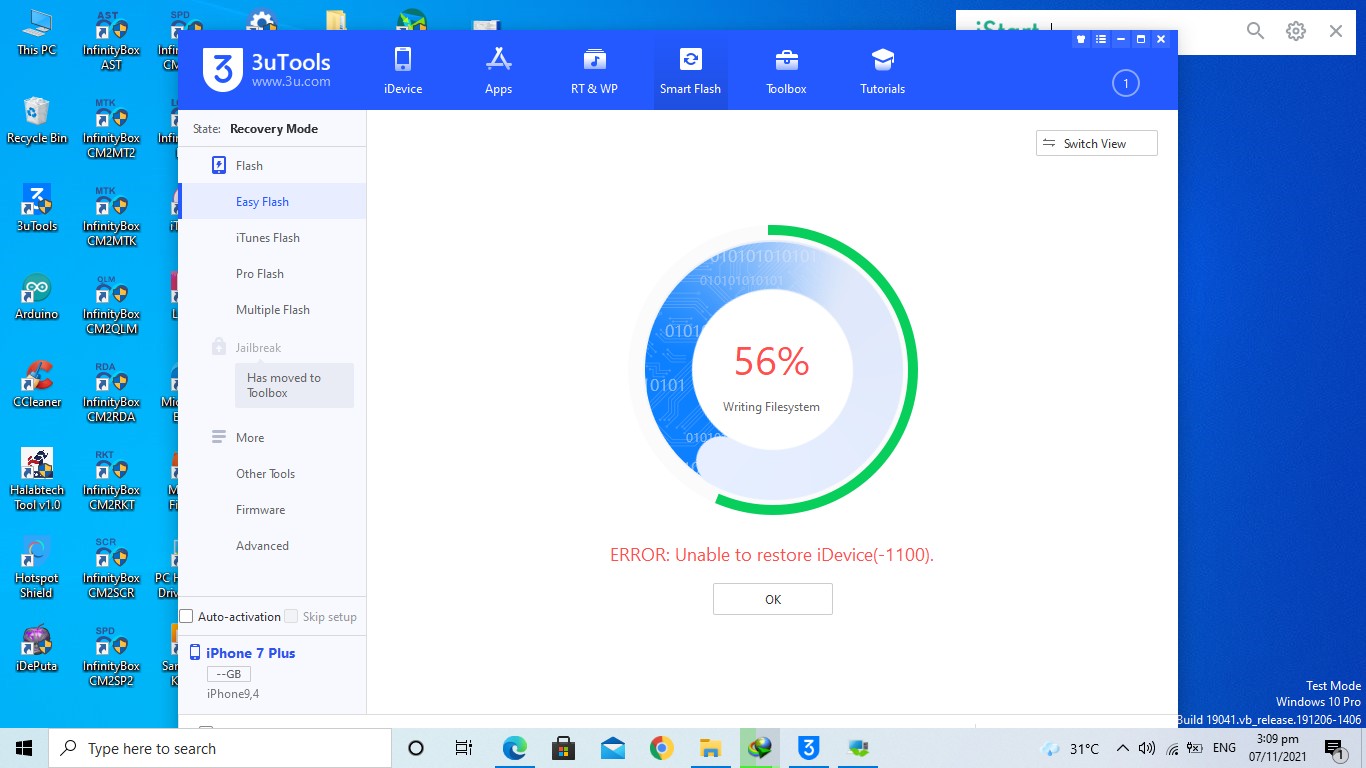Open the iStart widget settings gear
The height and width of the screenshot is (768, 1366).
coord(1296,31)
